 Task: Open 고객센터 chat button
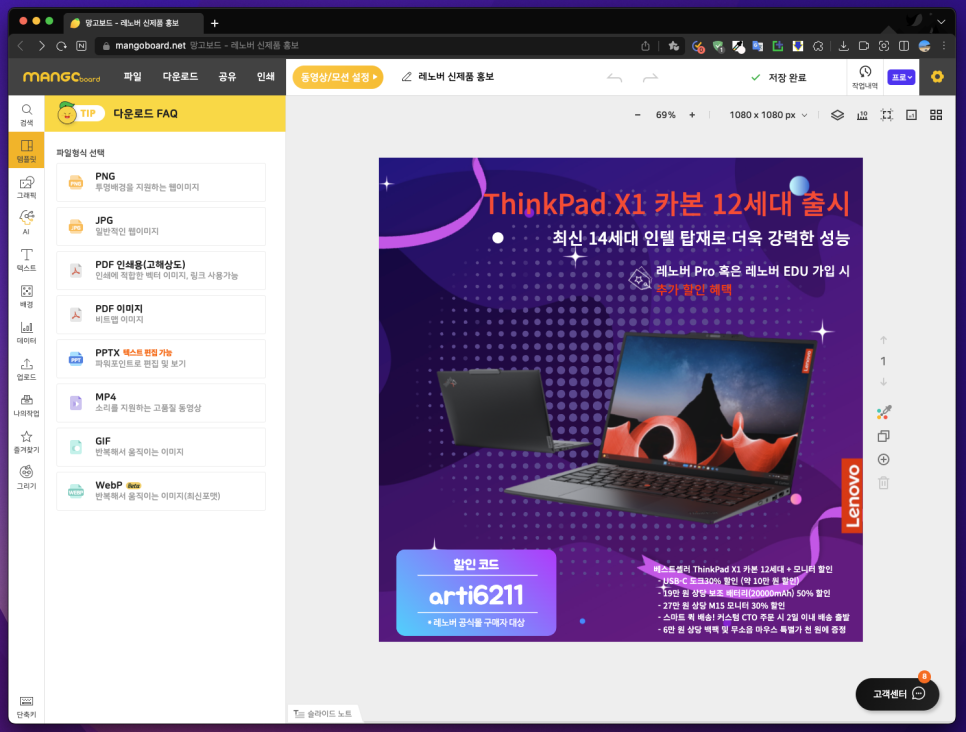(898, 694)
